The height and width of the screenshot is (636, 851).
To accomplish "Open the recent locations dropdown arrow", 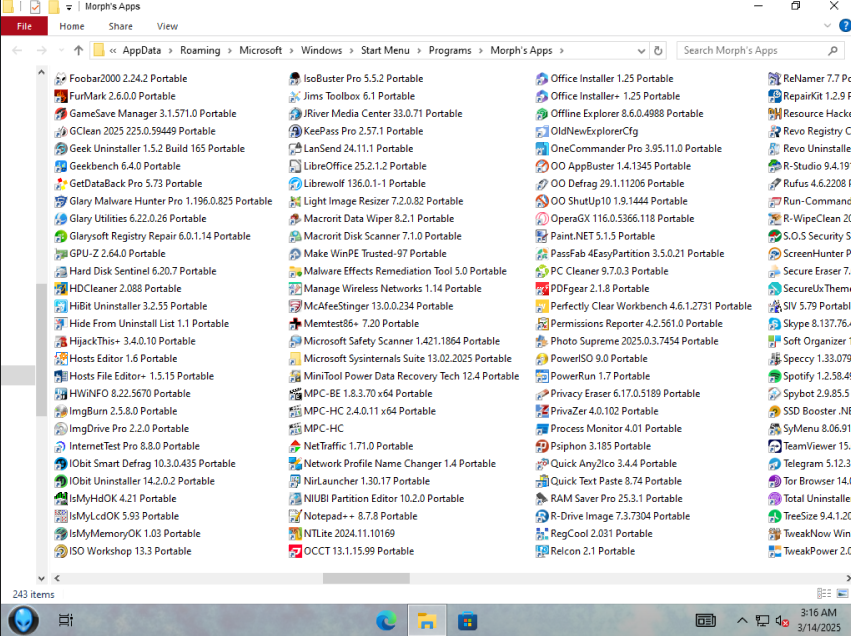I will [61, 50].
